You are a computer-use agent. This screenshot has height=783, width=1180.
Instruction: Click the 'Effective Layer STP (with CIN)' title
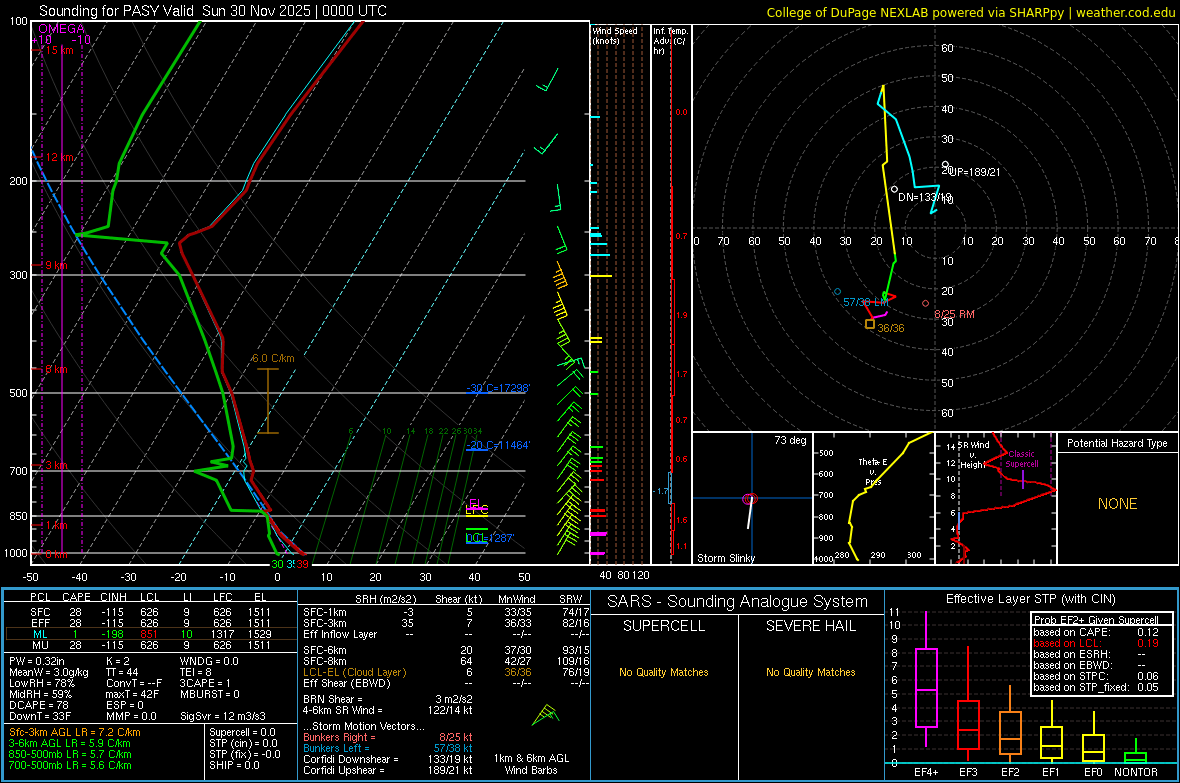click(x=1030, y=599)
